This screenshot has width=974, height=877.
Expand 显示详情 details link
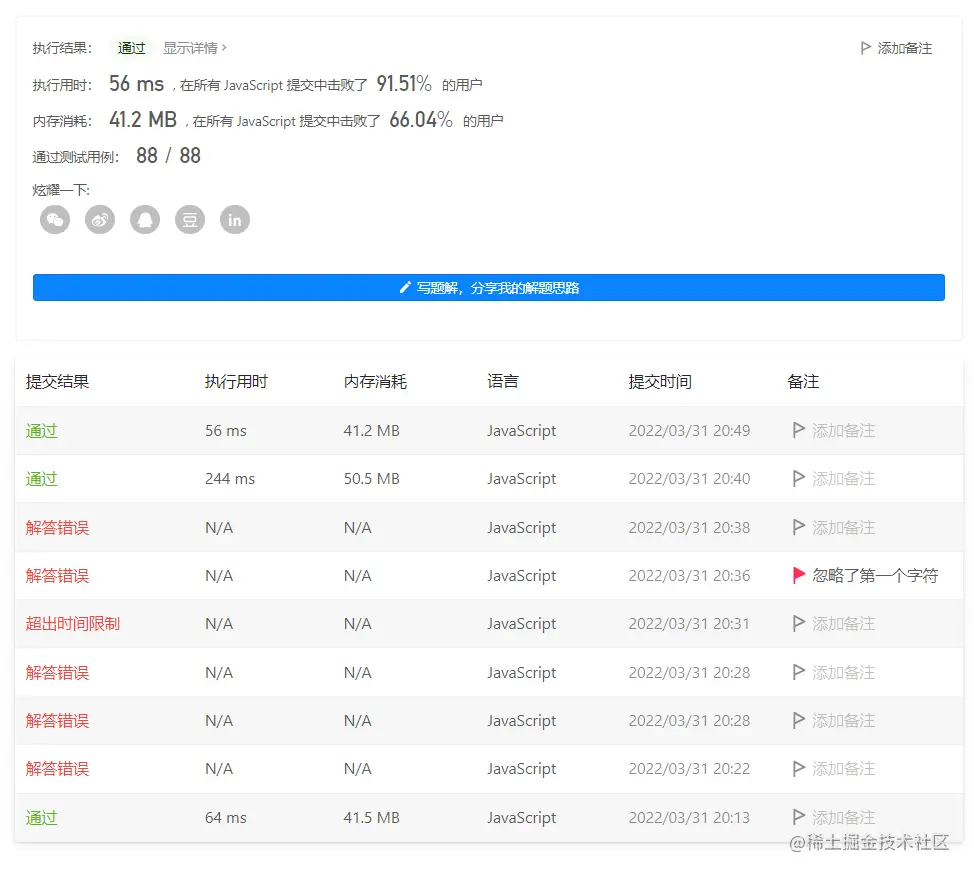[194, 48]
